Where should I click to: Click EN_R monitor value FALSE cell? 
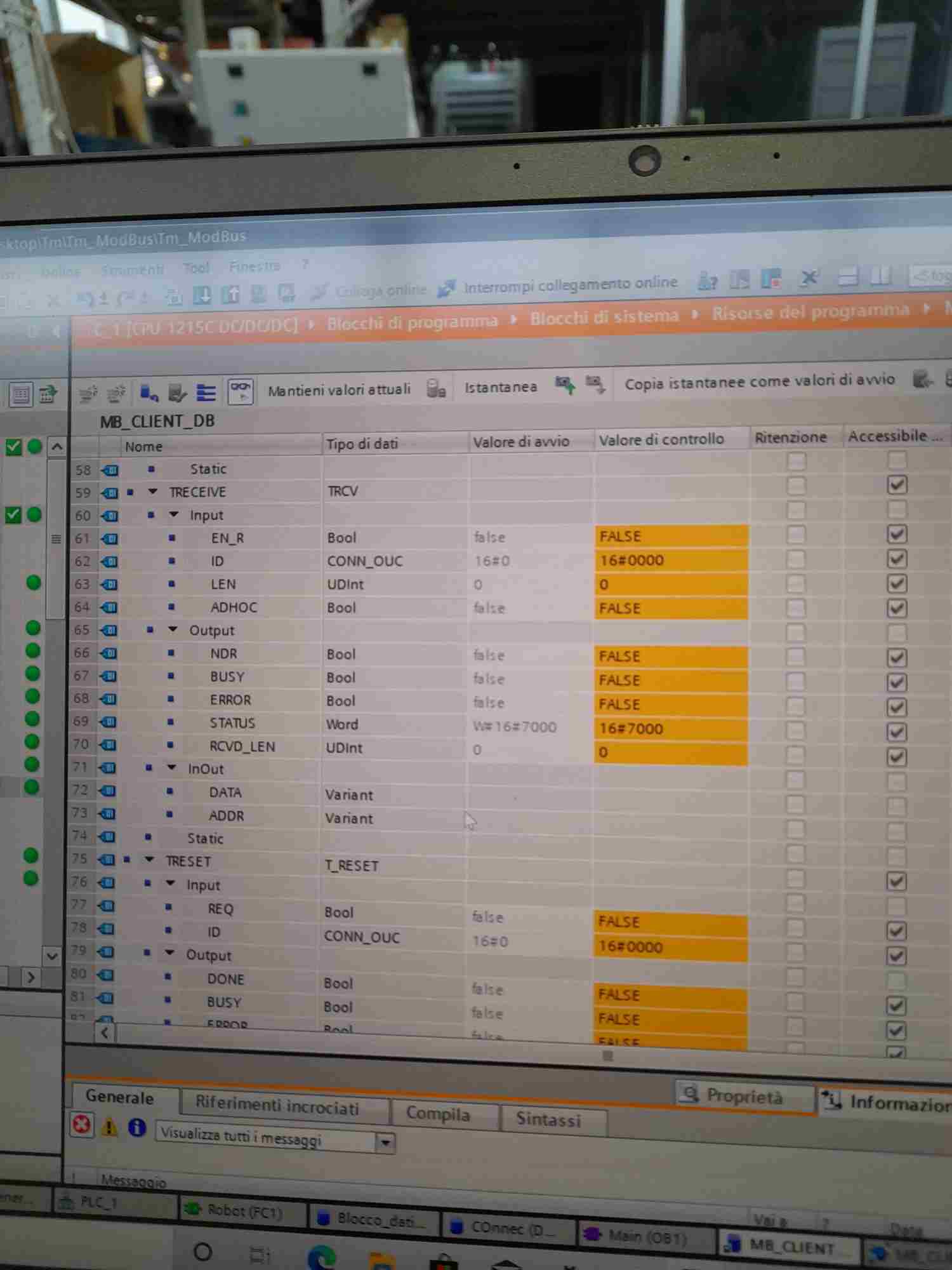pyautogui.click(x=671, y=537)
